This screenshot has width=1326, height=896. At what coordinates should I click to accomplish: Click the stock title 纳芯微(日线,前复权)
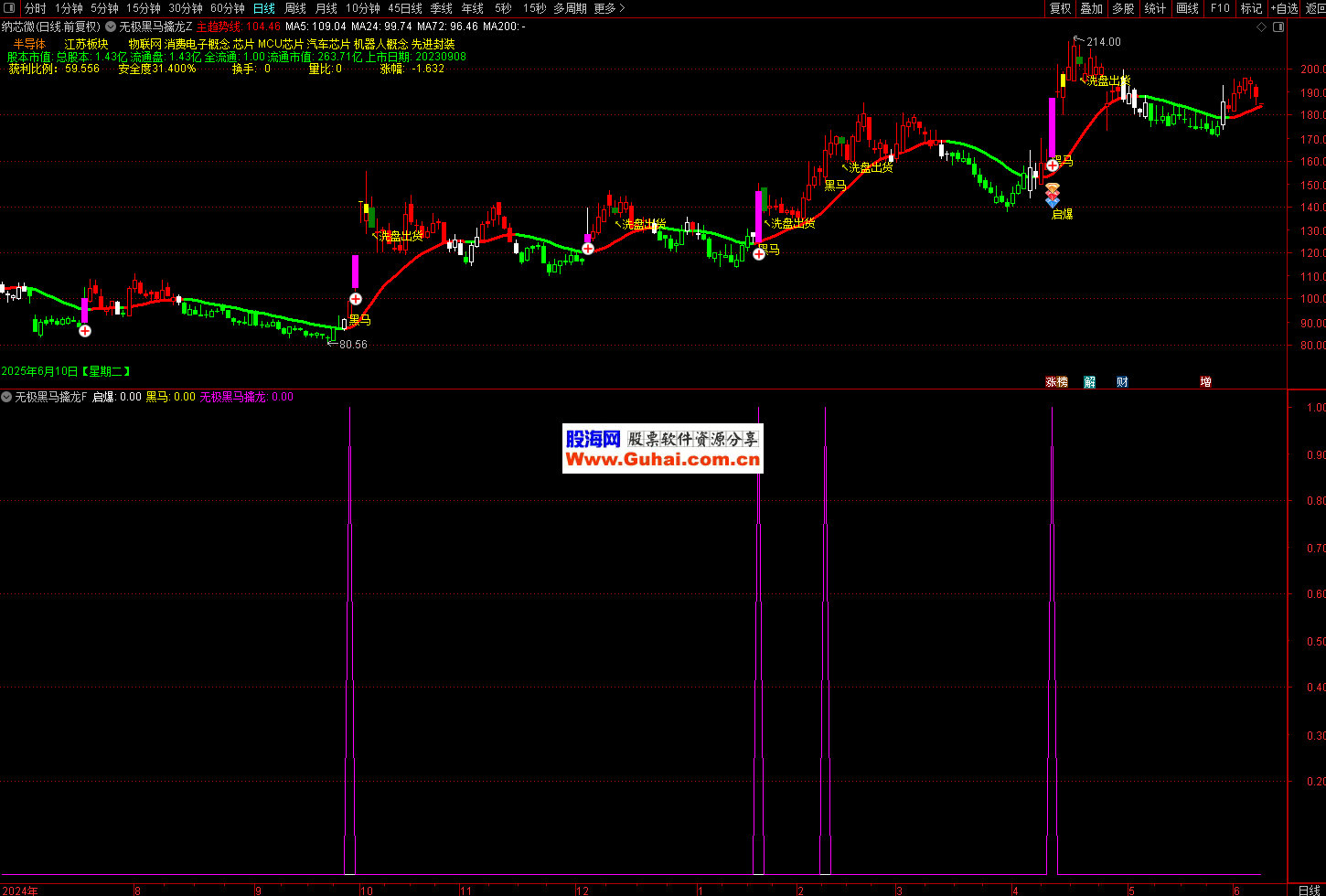point(50,27)
